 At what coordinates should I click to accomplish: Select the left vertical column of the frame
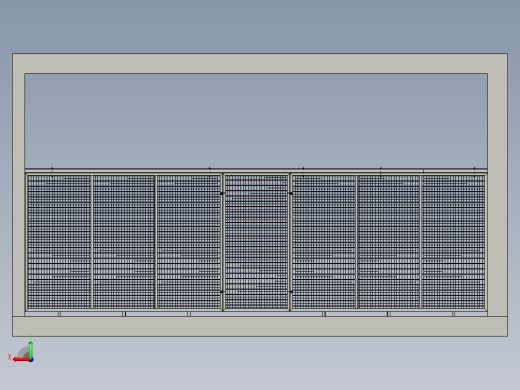click(19, 195)
